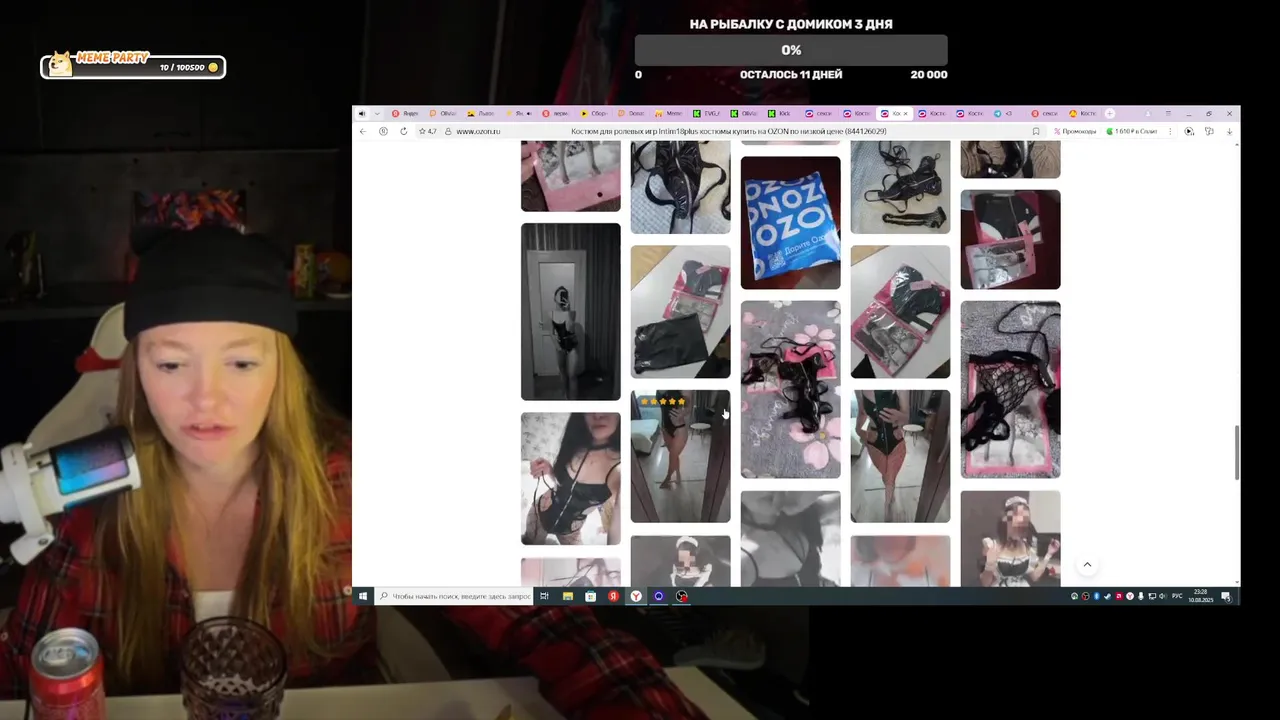Open the fishnet on pink packaging photo
This screenshot has height=720, width=1280.
[1010, 389]
